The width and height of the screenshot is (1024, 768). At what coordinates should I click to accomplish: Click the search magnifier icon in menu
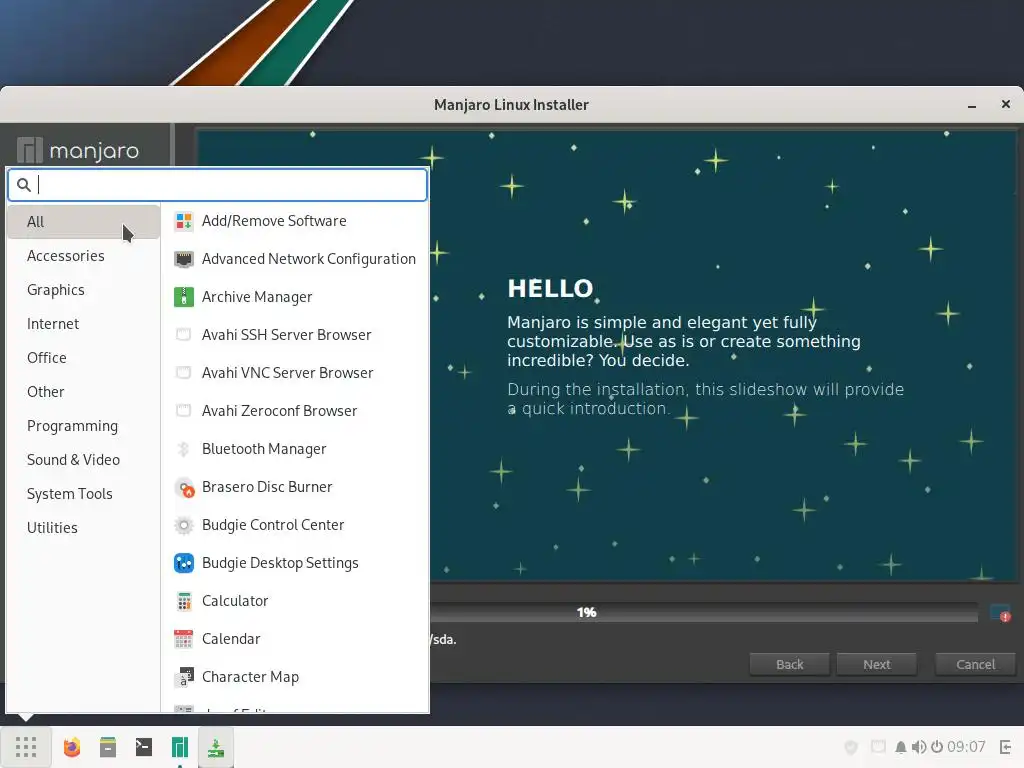(24, 185)
